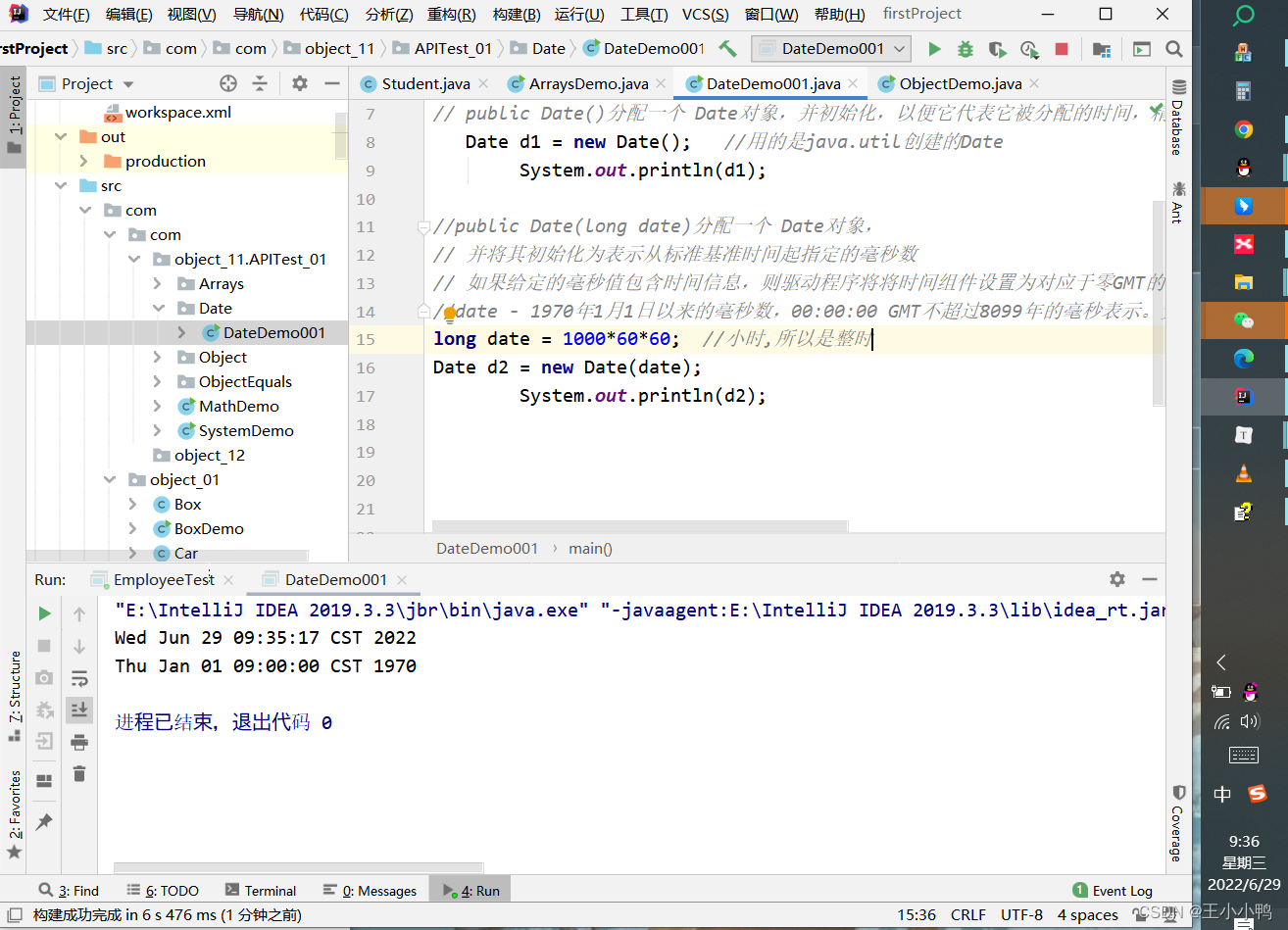
Task: Toggle soft-wrap in the console
Action: (79, 677)
